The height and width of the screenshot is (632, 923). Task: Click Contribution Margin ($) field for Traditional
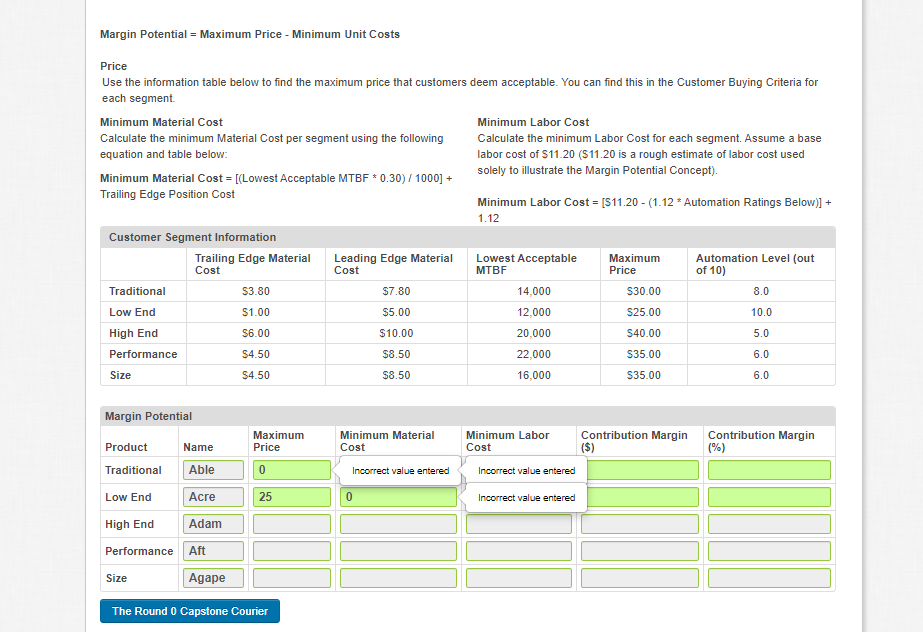point(639,469)
